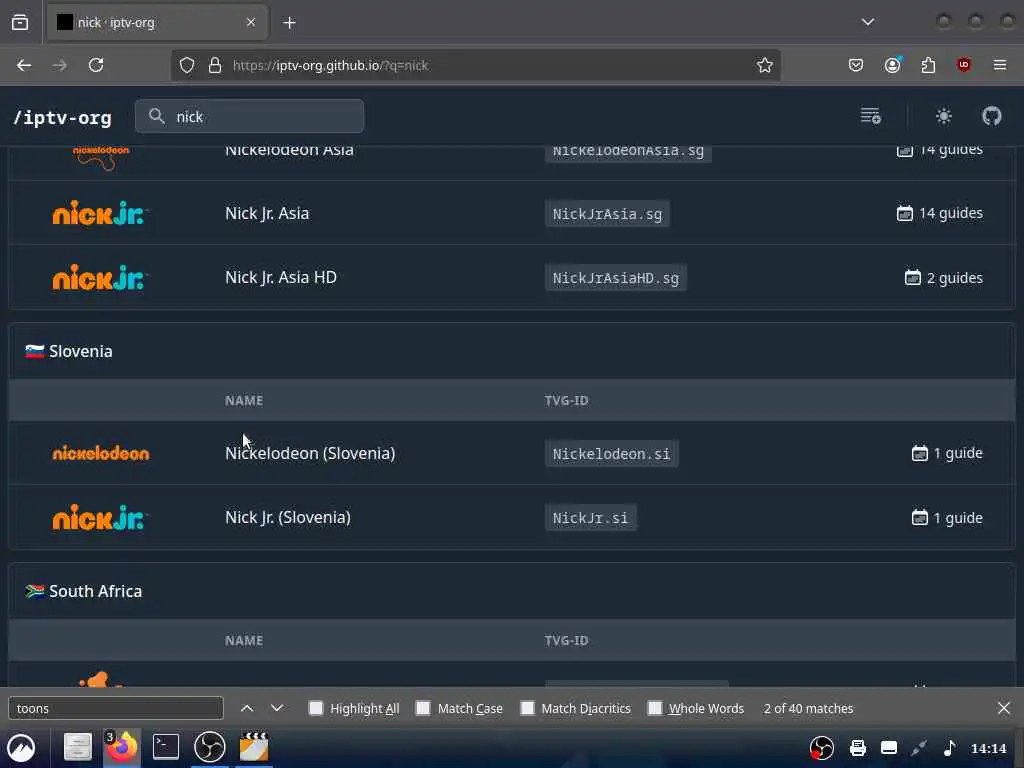Open the uBlock Origin extension
This screenshot has width=1024, height=768.
tap(963, 65)
